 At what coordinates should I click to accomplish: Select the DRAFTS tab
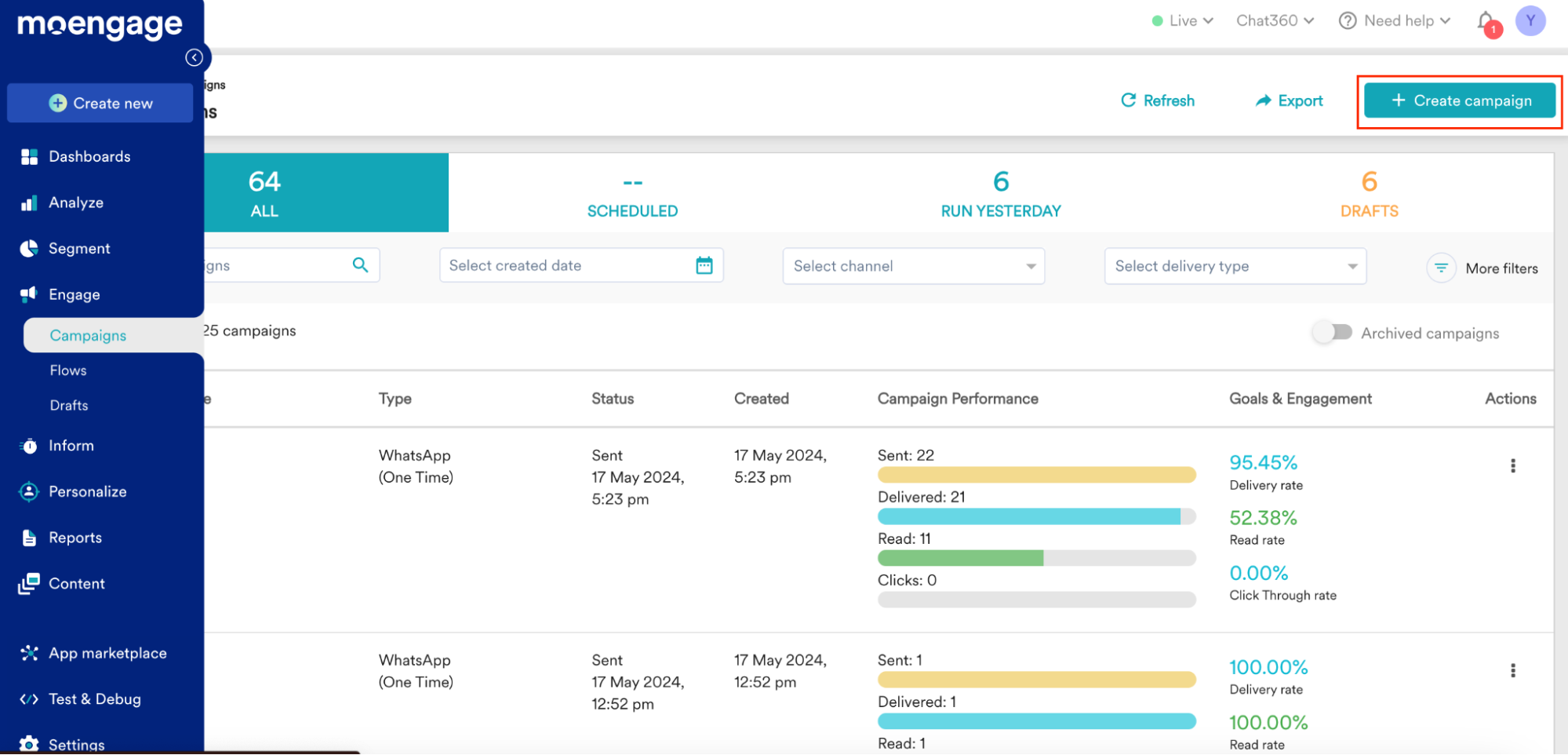pos(1370,192)
